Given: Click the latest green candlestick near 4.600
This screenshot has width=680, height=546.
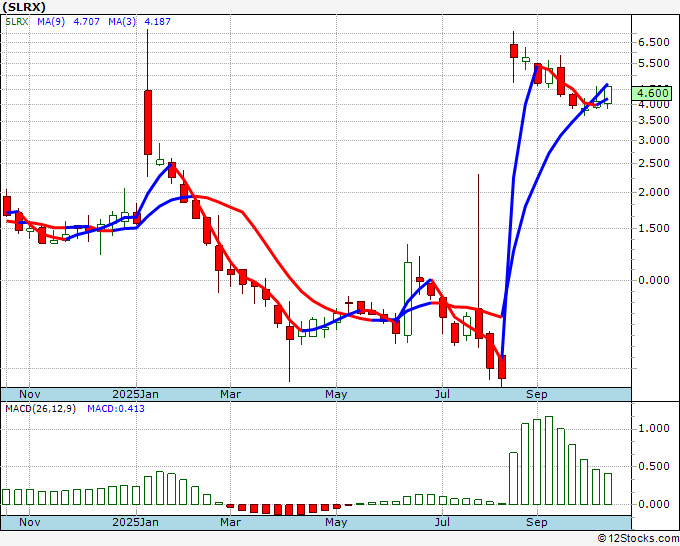Looking at the screenshot, I should [608, 93].
